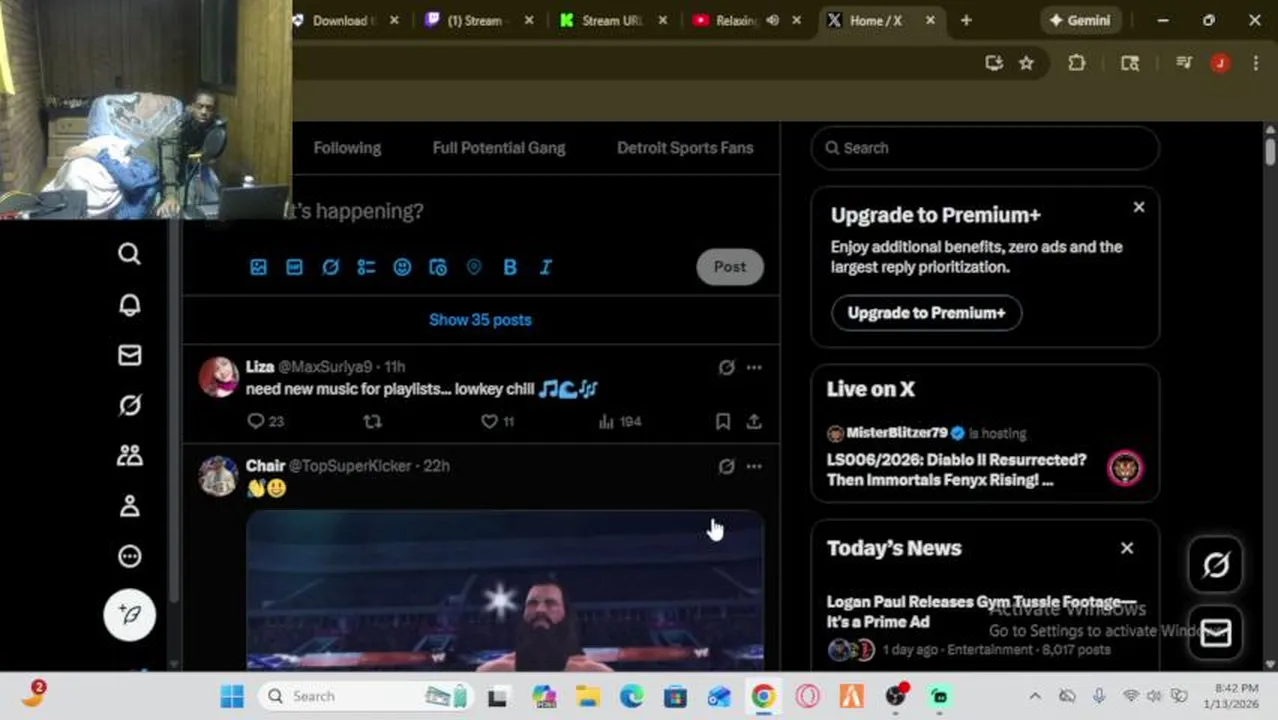
Task: Schedule the post with calendar icon
Action: (438, 267)
